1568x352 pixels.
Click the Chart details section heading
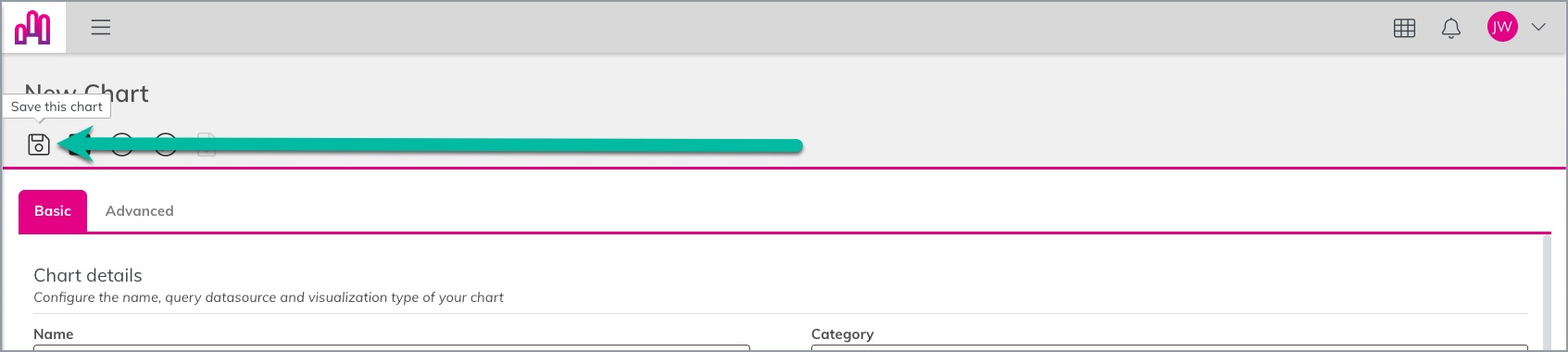tap(88, 275)
